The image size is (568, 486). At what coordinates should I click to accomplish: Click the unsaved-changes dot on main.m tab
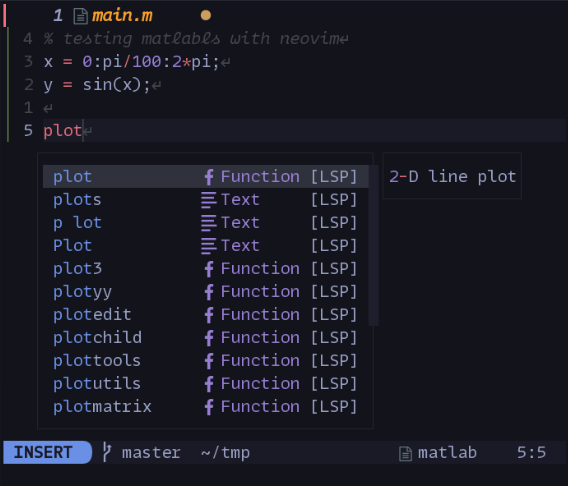(x=206, y=15)
